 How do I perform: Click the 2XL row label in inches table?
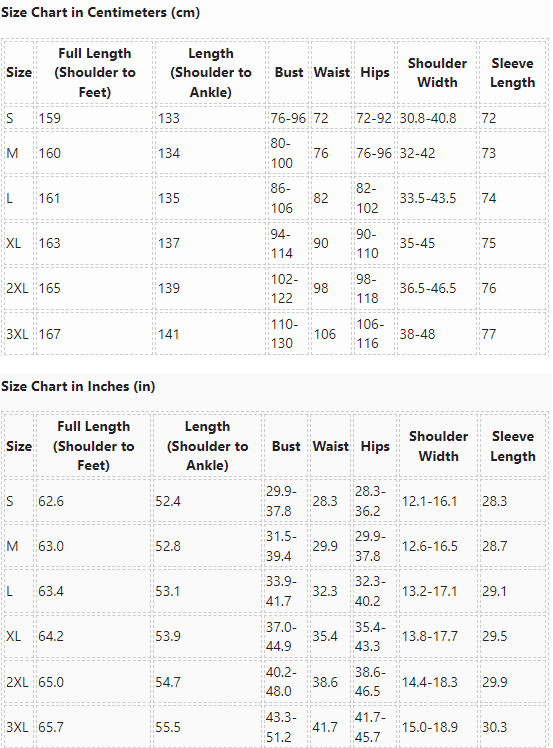17,682
